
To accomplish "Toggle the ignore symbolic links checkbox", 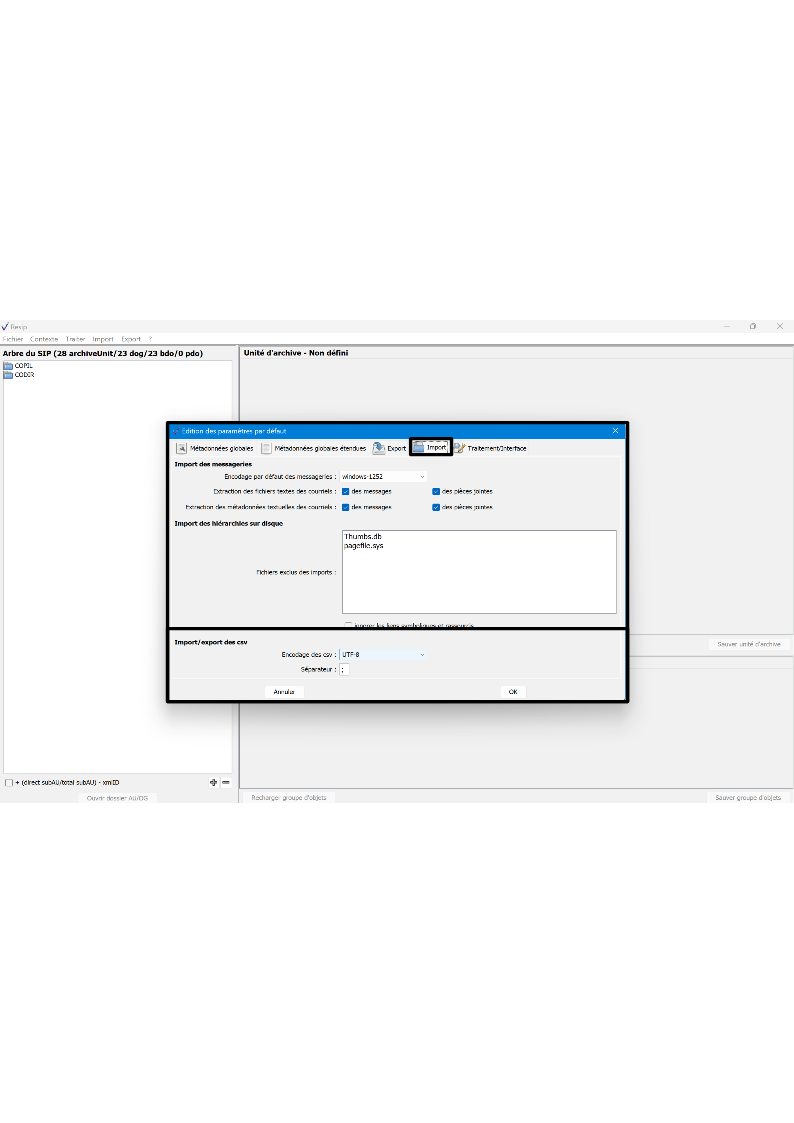I will (x=348, y=626).
